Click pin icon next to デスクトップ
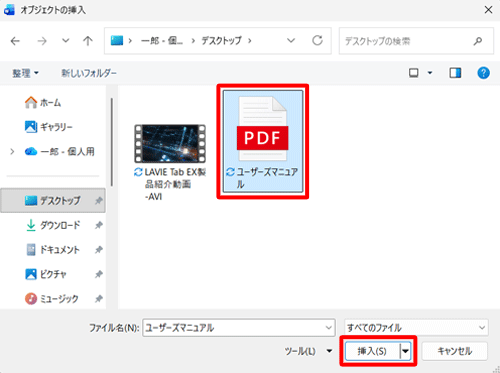500x373 pixels. (98, 201)
